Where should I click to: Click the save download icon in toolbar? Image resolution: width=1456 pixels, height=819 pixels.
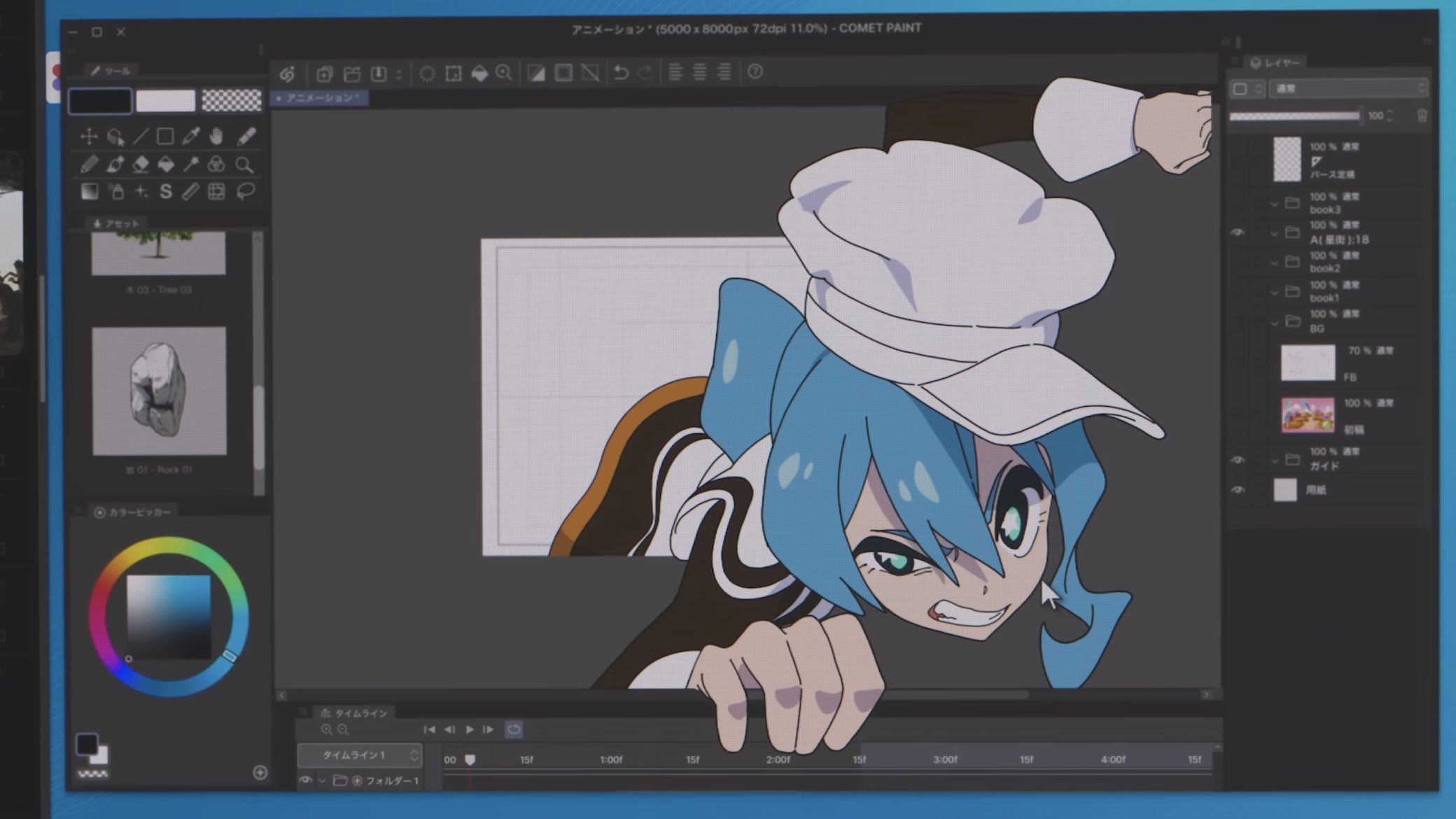coord(379,73)
